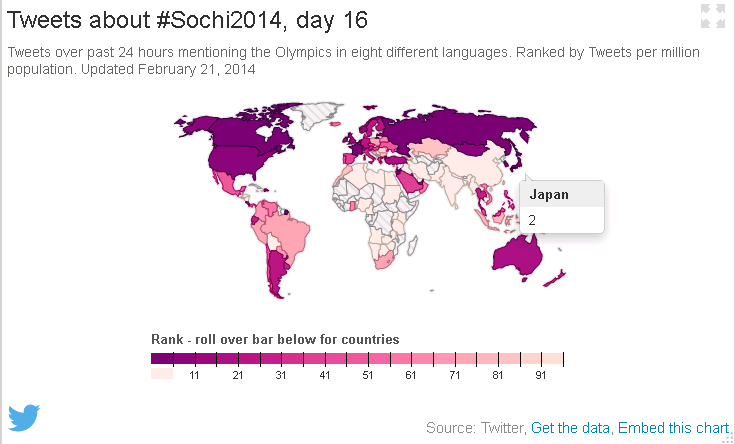Screen dimensions: 735x444
Task: Click the pale pink swatch below legend bar
Action: (162, 374)
